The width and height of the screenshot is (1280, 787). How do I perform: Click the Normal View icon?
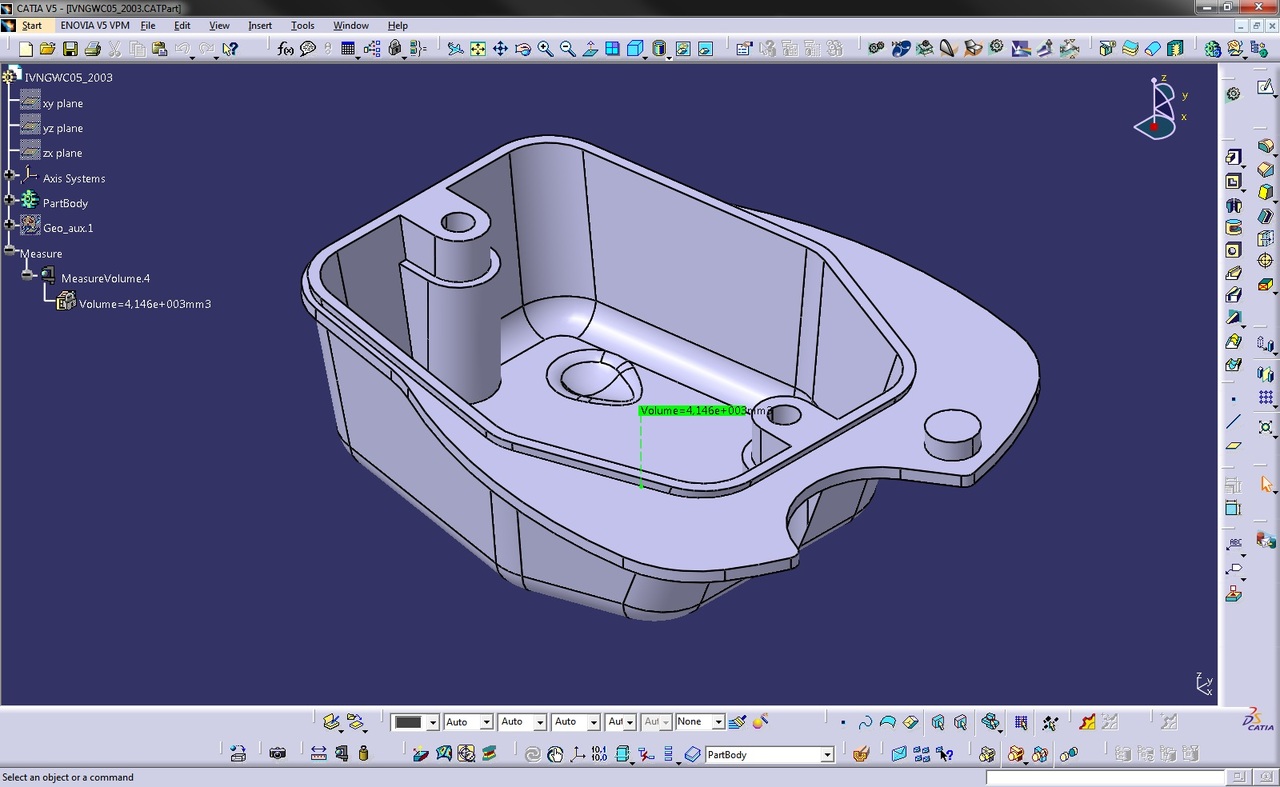(590, 48)
